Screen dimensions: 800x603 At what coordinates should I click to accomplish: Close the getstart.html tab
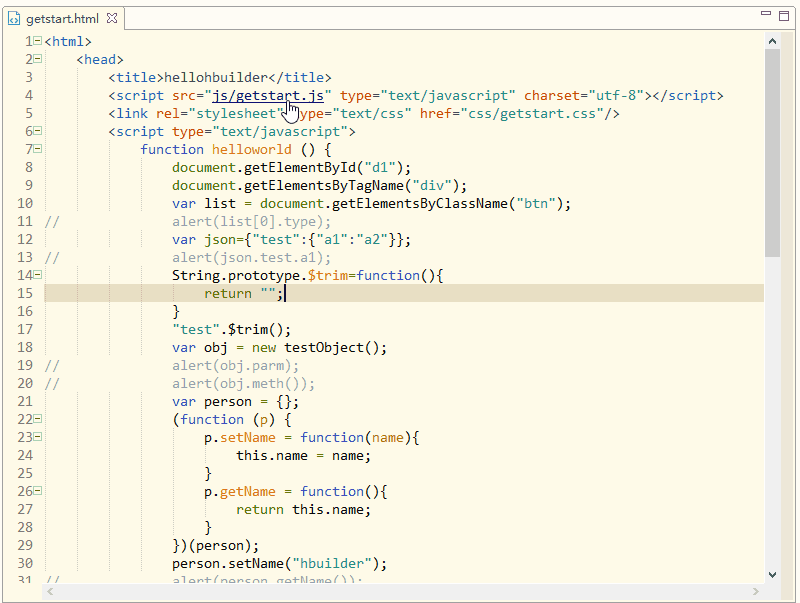111,17
